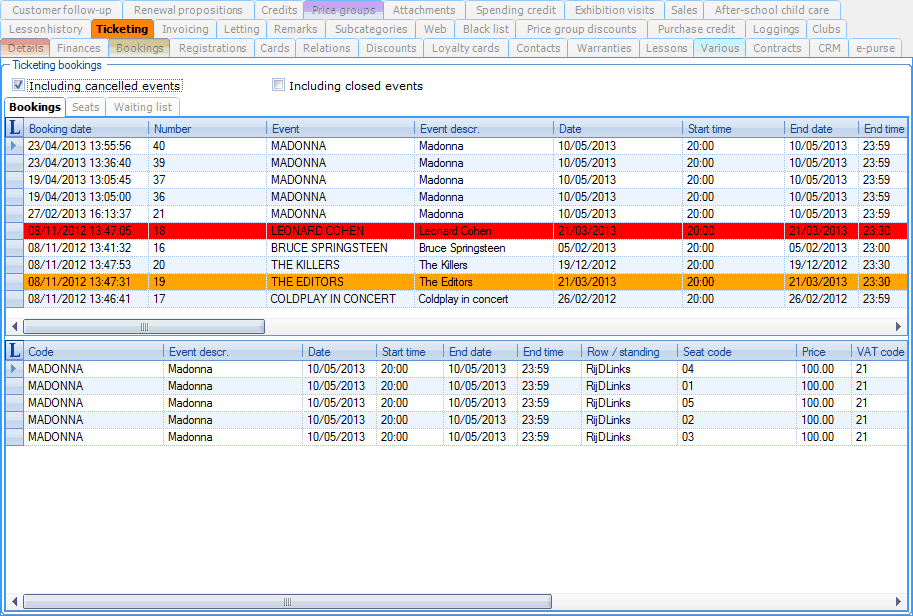
Task: Select the red Leonard Cohen booking row
Action: point(340,231)
